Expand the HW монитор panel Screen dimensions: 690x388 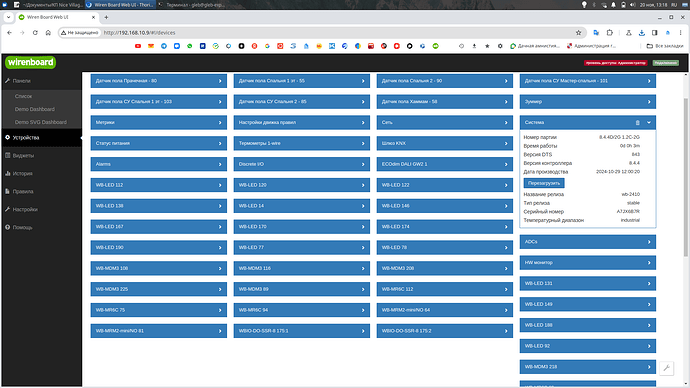pos(587,263)
